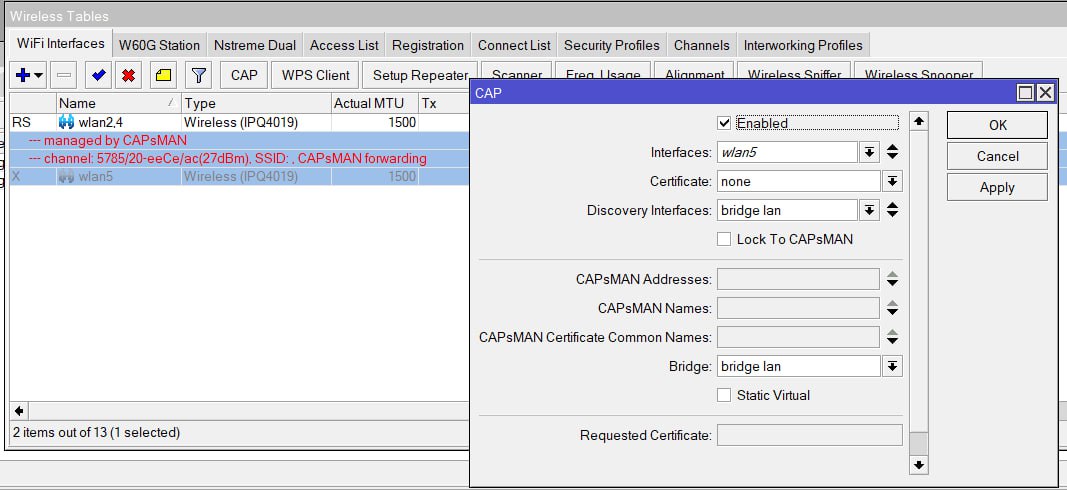The image size is (1067, 490).
Task: Click the blue plus Add icon
Action: [22, 76]
